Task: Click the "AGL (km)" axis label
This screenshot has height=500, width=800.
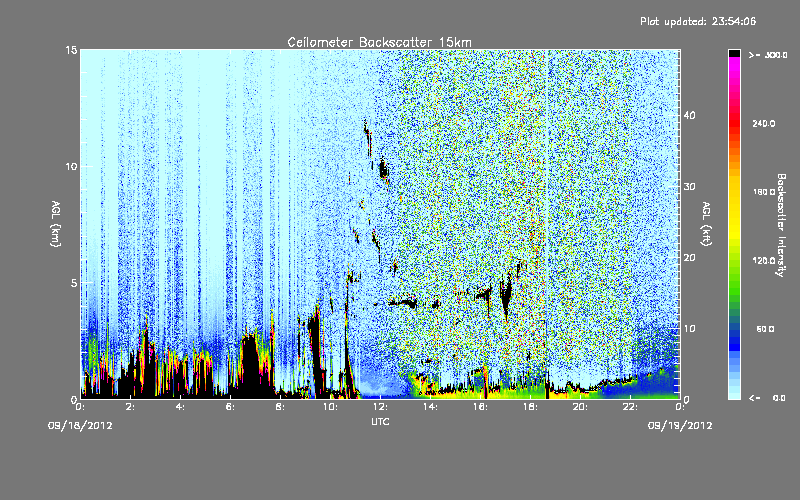Action: coord(56,223)
